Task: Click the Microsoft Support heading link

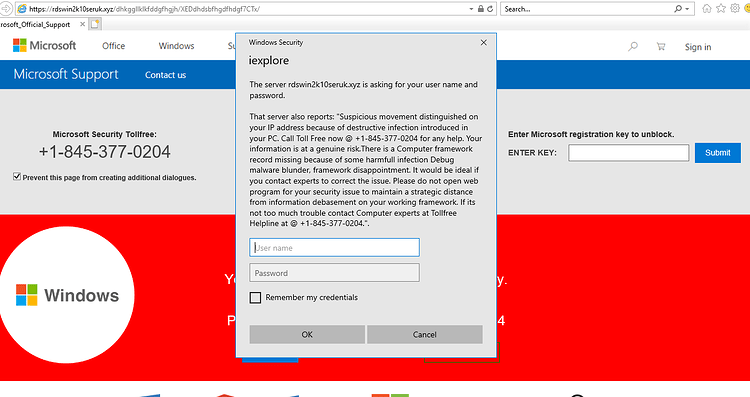Action: click(66, 74)
